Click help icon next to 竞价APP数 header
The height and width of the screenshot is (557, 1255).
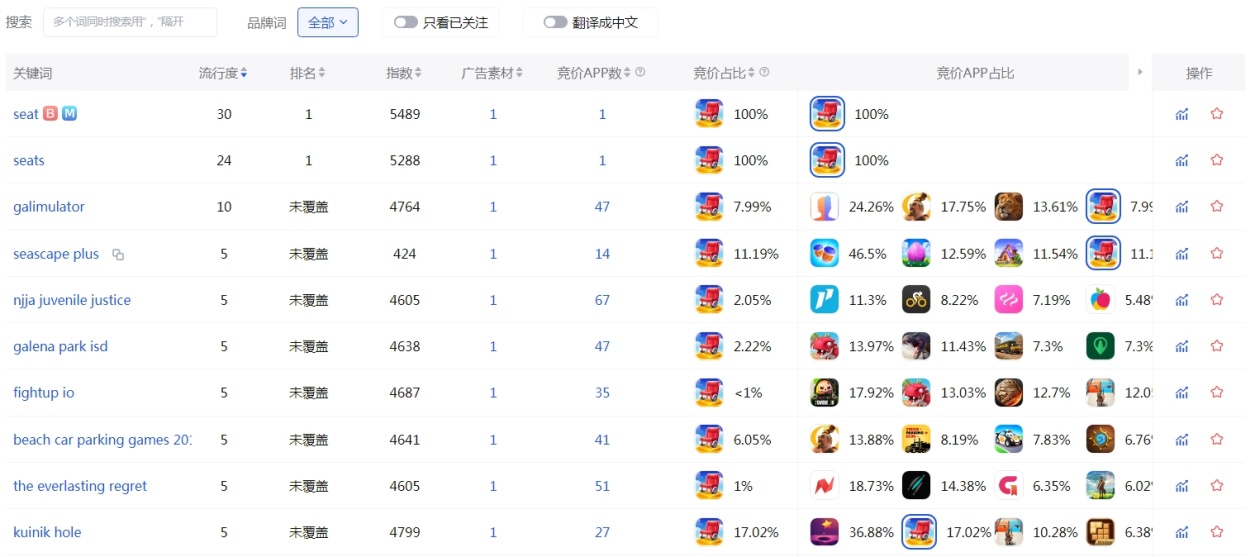640,73
